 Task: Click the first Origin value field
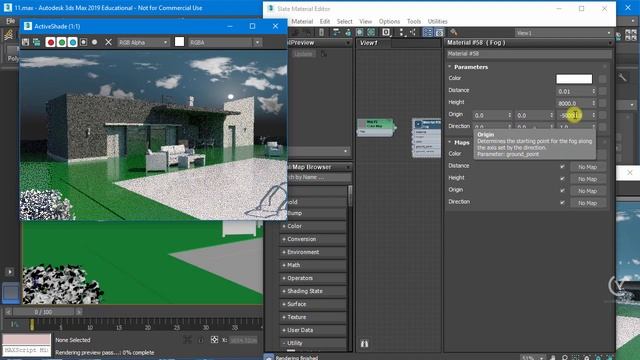click(x=489, y=115)
